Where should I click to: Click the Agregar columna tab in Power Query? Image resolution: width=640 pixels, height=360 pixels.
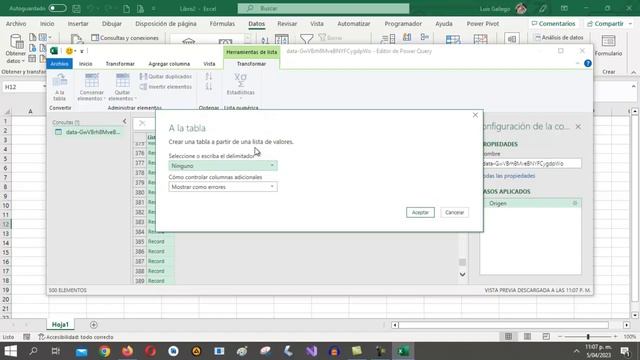[169, 64]
